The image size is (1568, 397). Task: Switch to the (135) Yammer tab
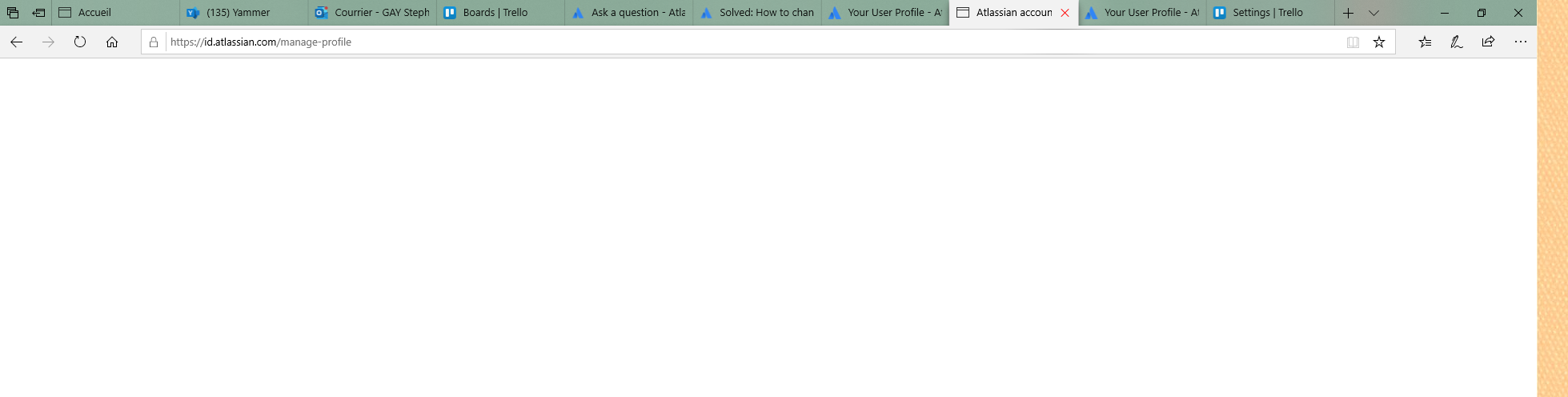[x=243, y=13]
